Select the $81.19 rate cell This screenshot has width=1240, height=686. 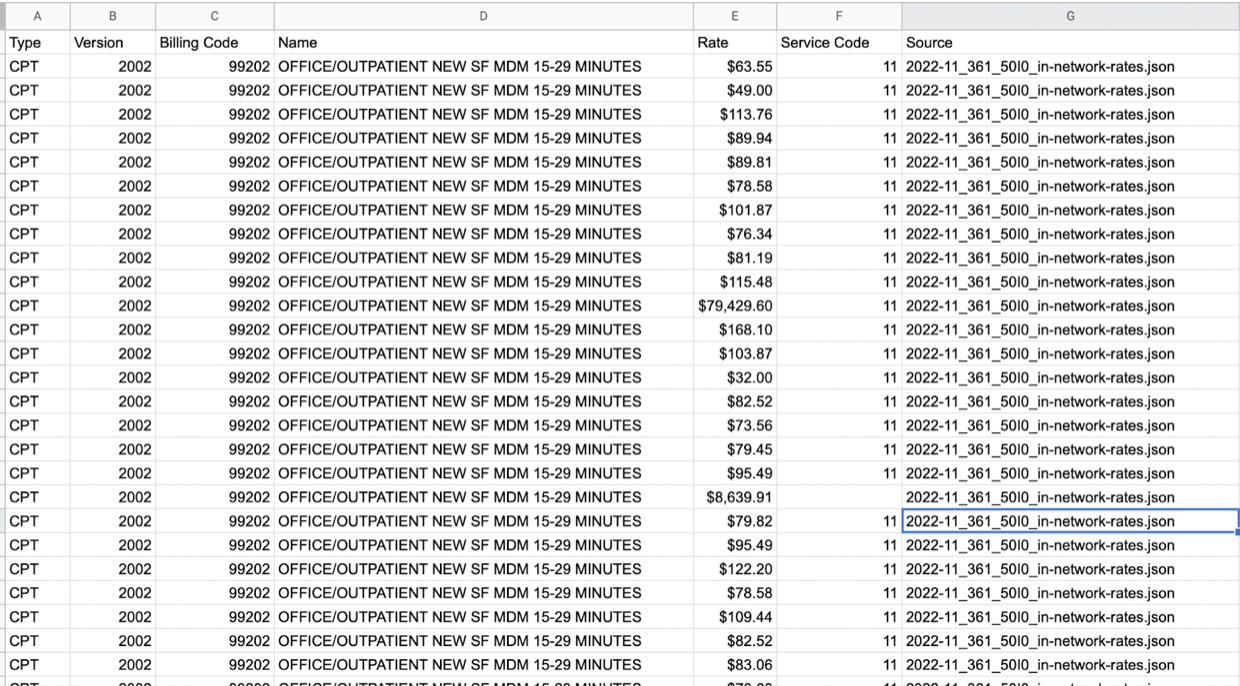coord(735,258)
